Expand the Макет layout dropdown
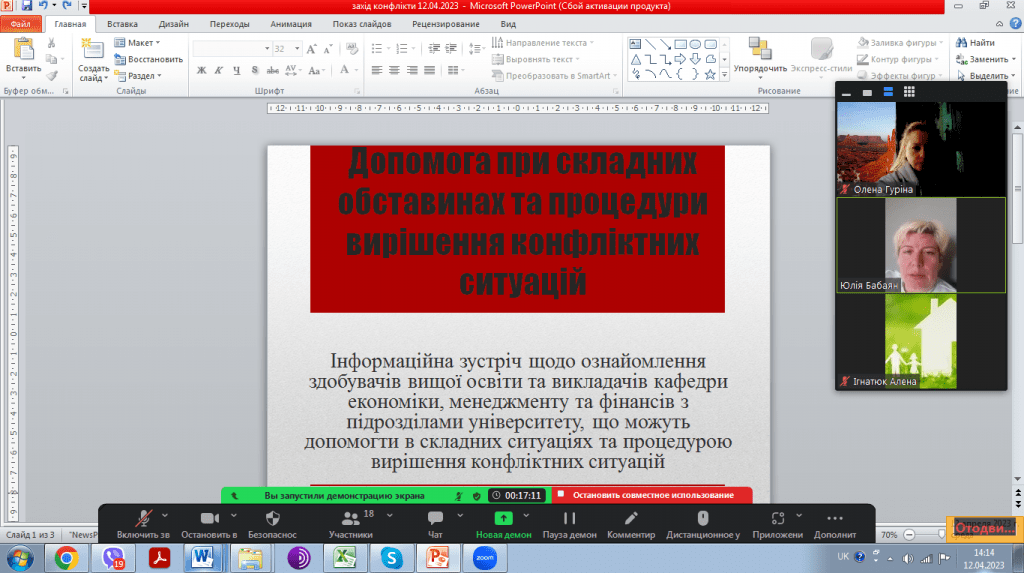This screenshot has width=1024, height=573. pyautogui.click(x=140, y=43)
